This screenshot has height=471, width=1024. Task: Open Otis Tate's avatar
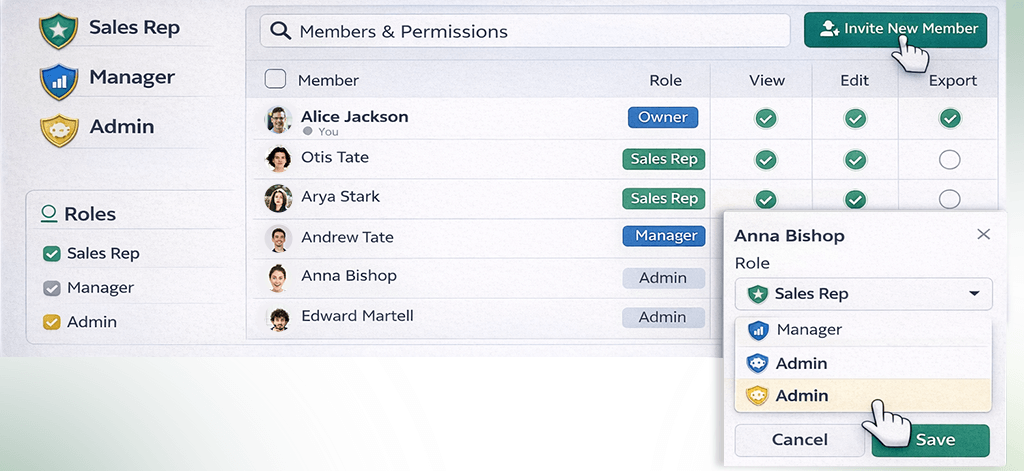pyautogui.click(x=278, y=159)
